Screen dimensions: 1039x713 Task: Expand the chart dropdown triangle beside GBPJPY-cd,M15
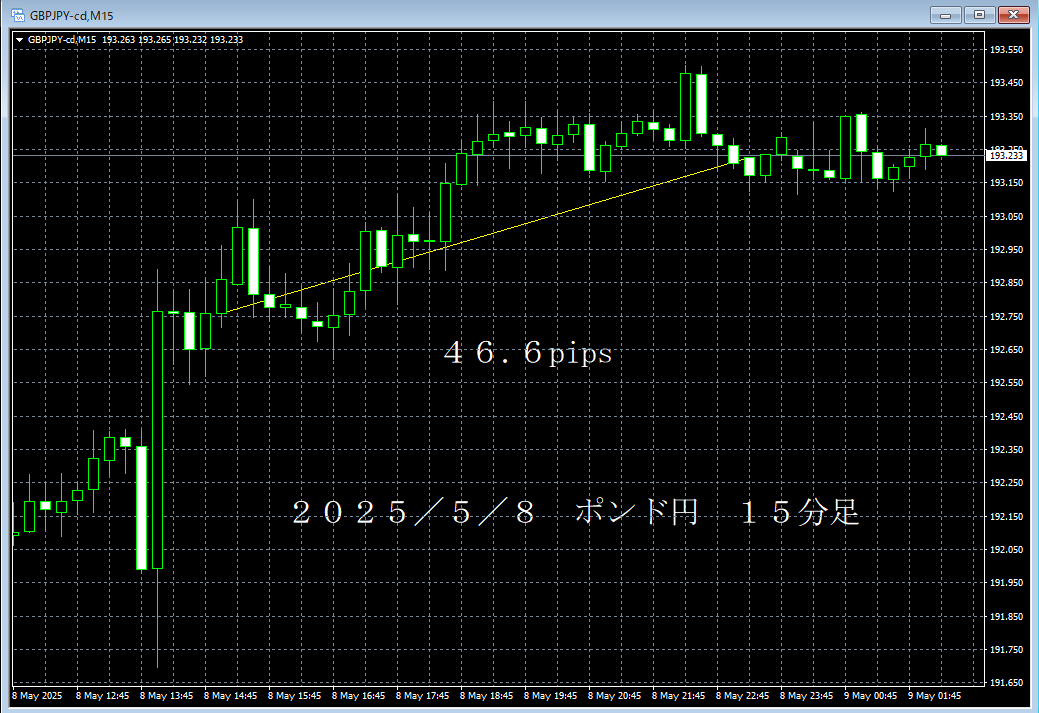[20, 40]
